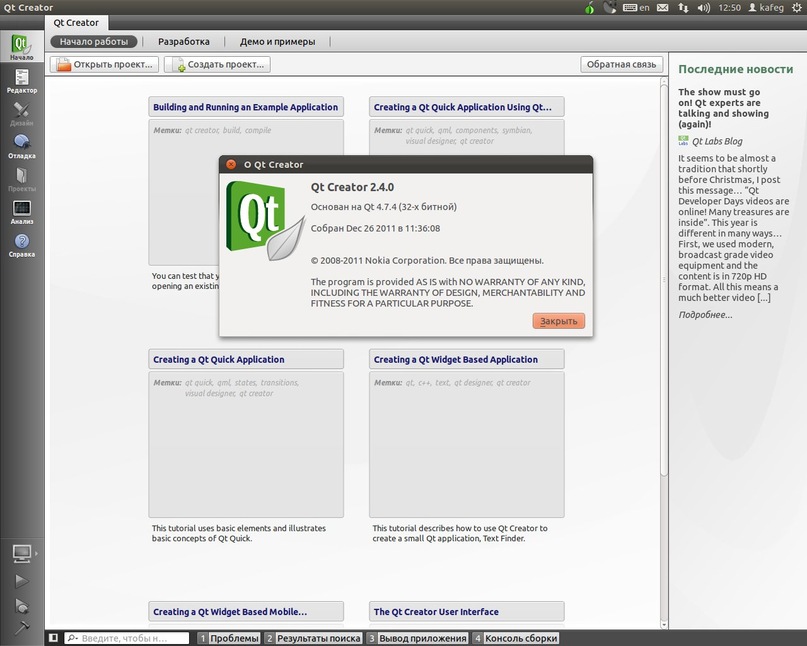This screenshot has width=807, height=646.
Task: Open the Qt Labs Blog link
Action: [717, 141]
